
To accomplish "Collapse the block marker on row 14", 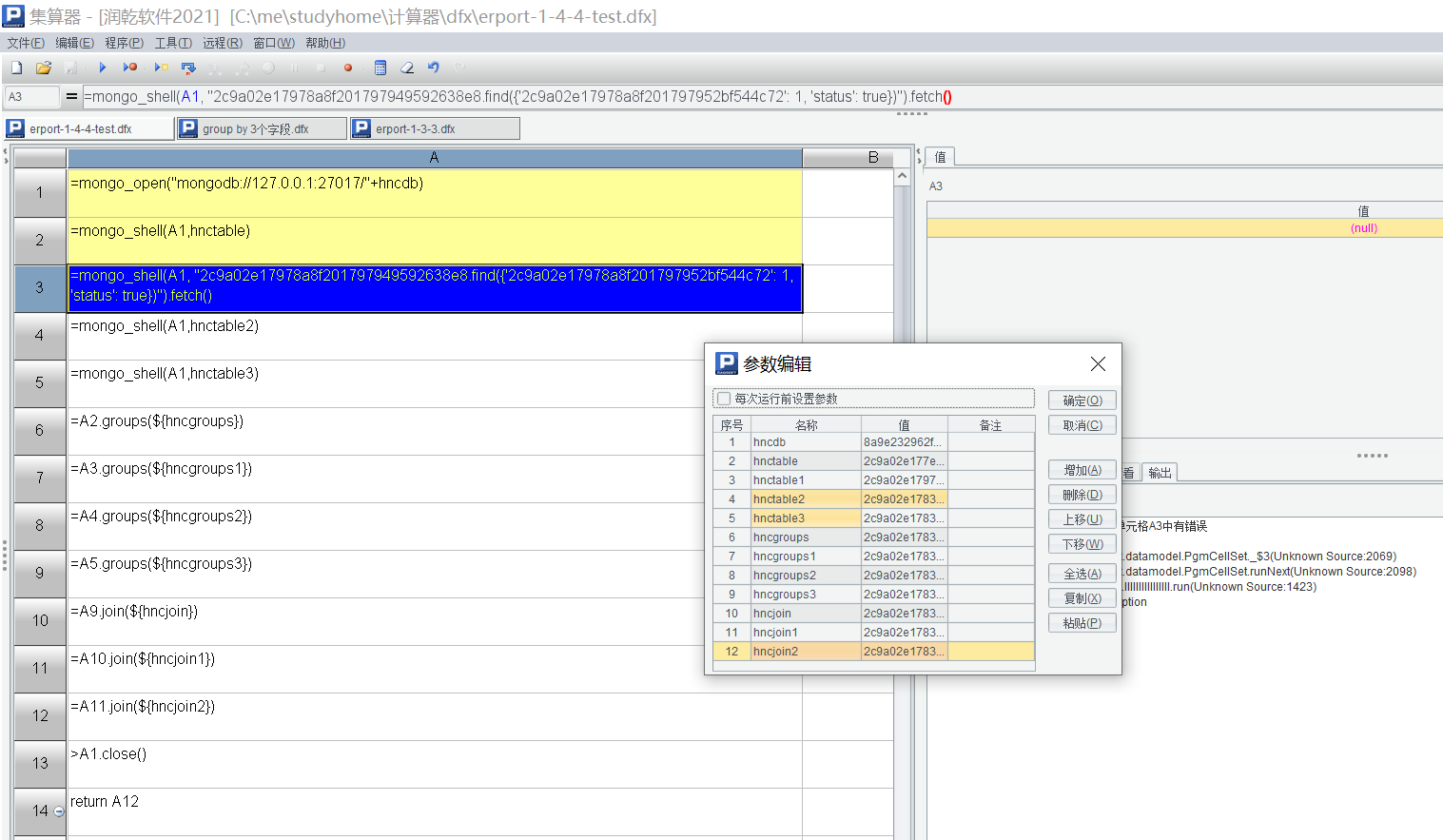I will point(59,811).
